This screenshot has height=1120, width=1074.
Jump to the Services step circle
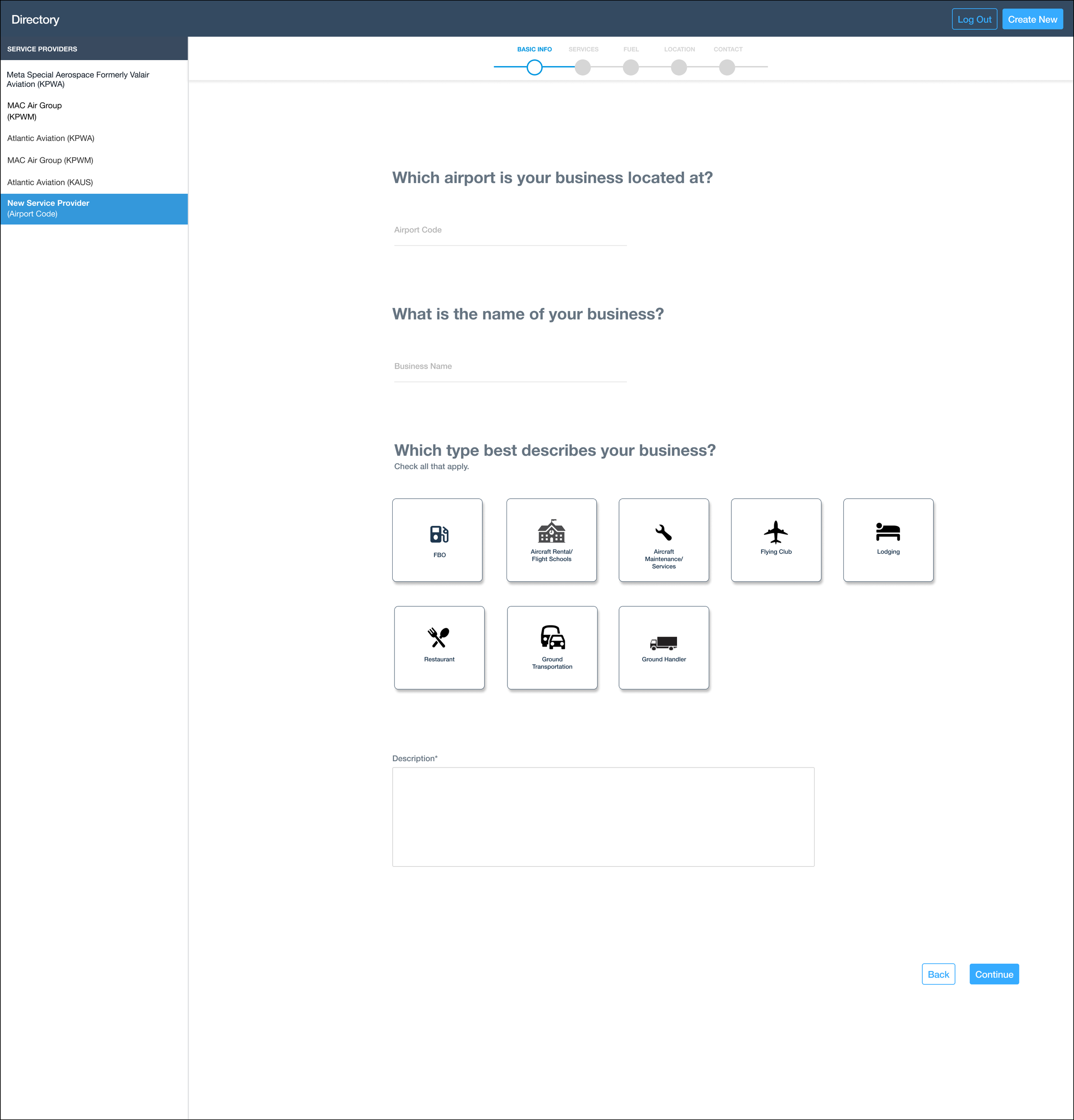tap(583, 67)
